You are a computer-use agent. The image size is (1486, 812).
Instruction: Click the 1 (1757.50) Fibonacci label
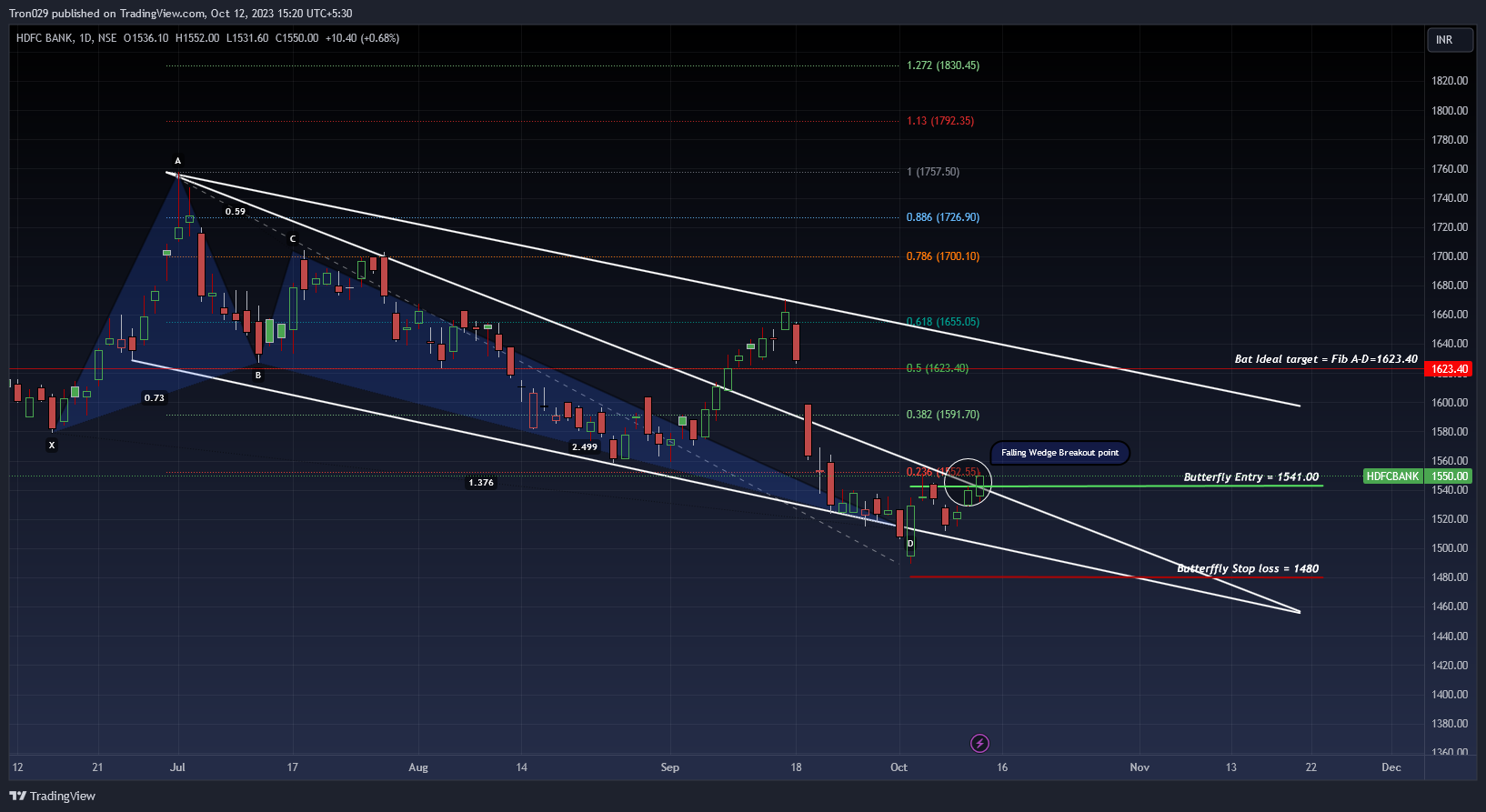(933, 172)
